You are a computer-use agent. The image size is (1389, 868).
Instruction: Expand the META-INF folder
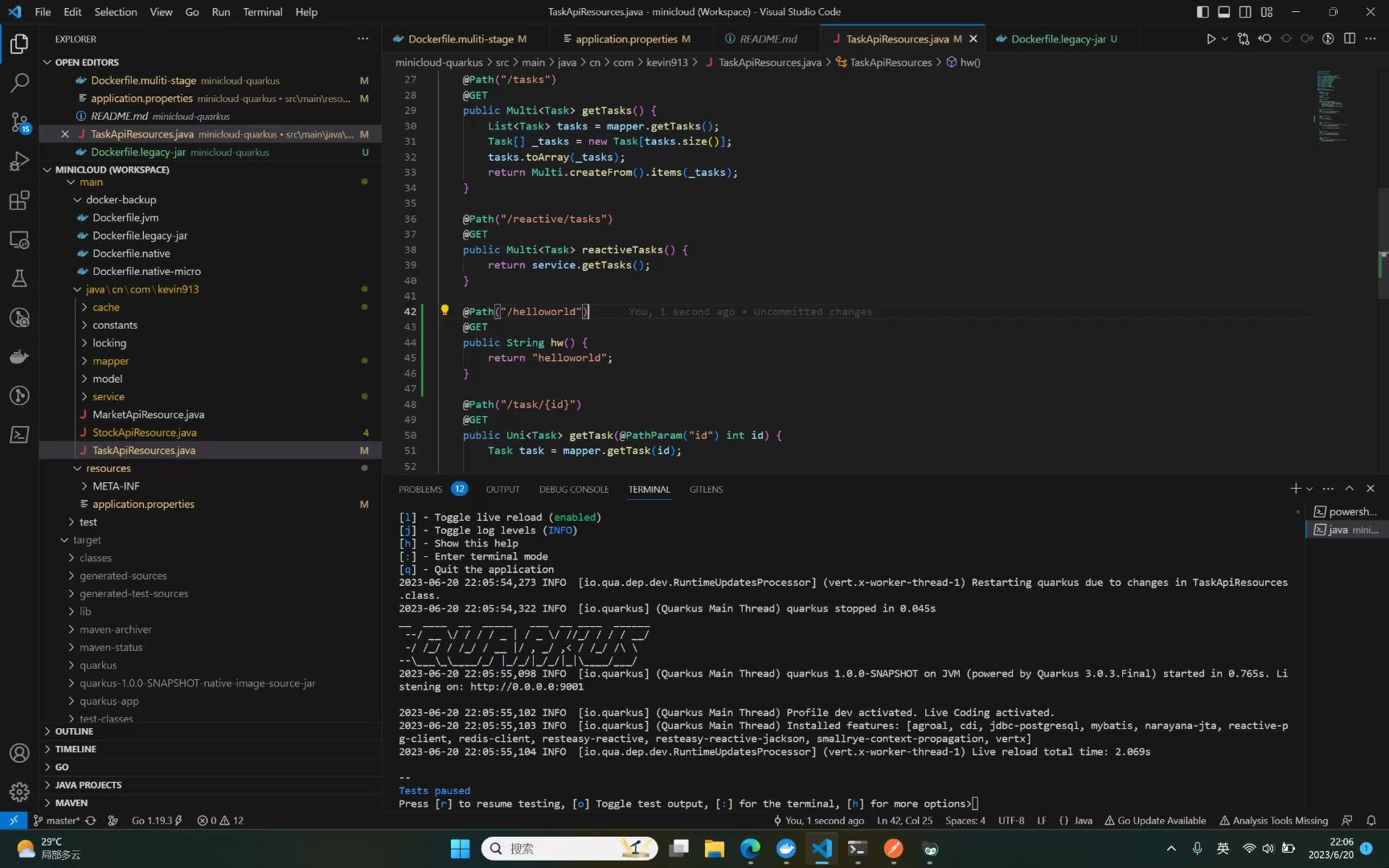point(212,486)
